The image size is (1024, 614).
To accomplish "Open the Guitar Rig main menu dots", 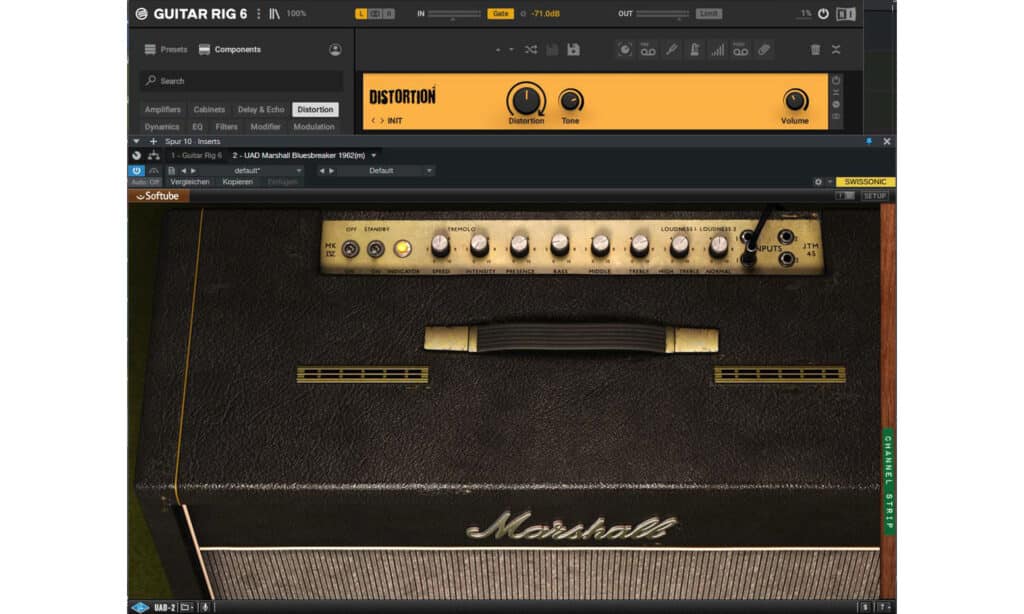I will 259,14.
